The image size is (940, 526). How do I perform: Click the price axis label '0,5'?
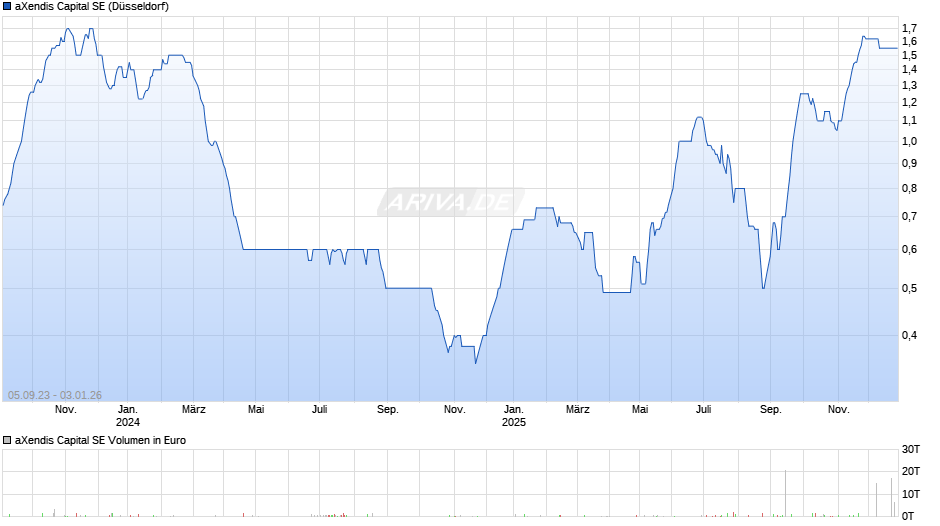click(x=909, y=288)
